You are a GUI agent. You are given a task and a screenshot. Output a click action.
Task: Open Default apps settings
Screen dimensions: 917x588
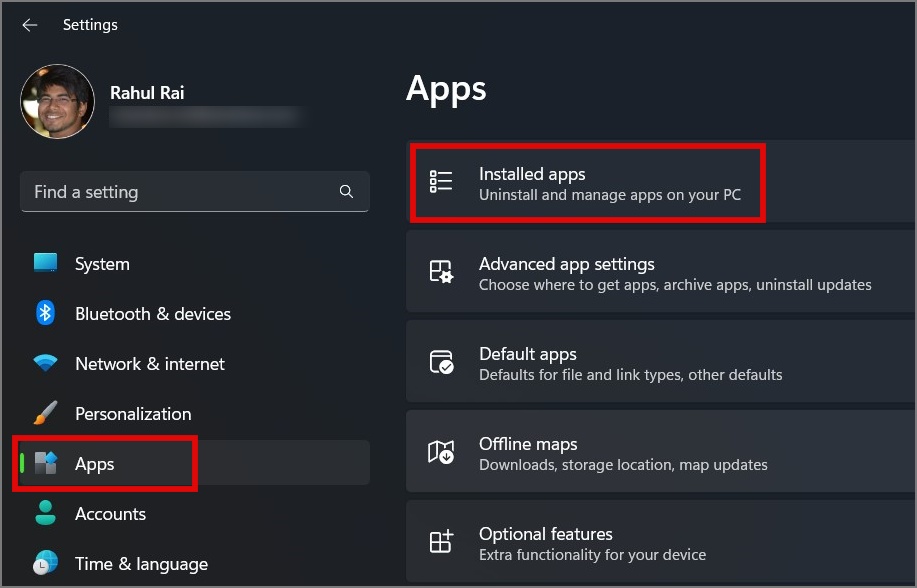coord(661,362)
